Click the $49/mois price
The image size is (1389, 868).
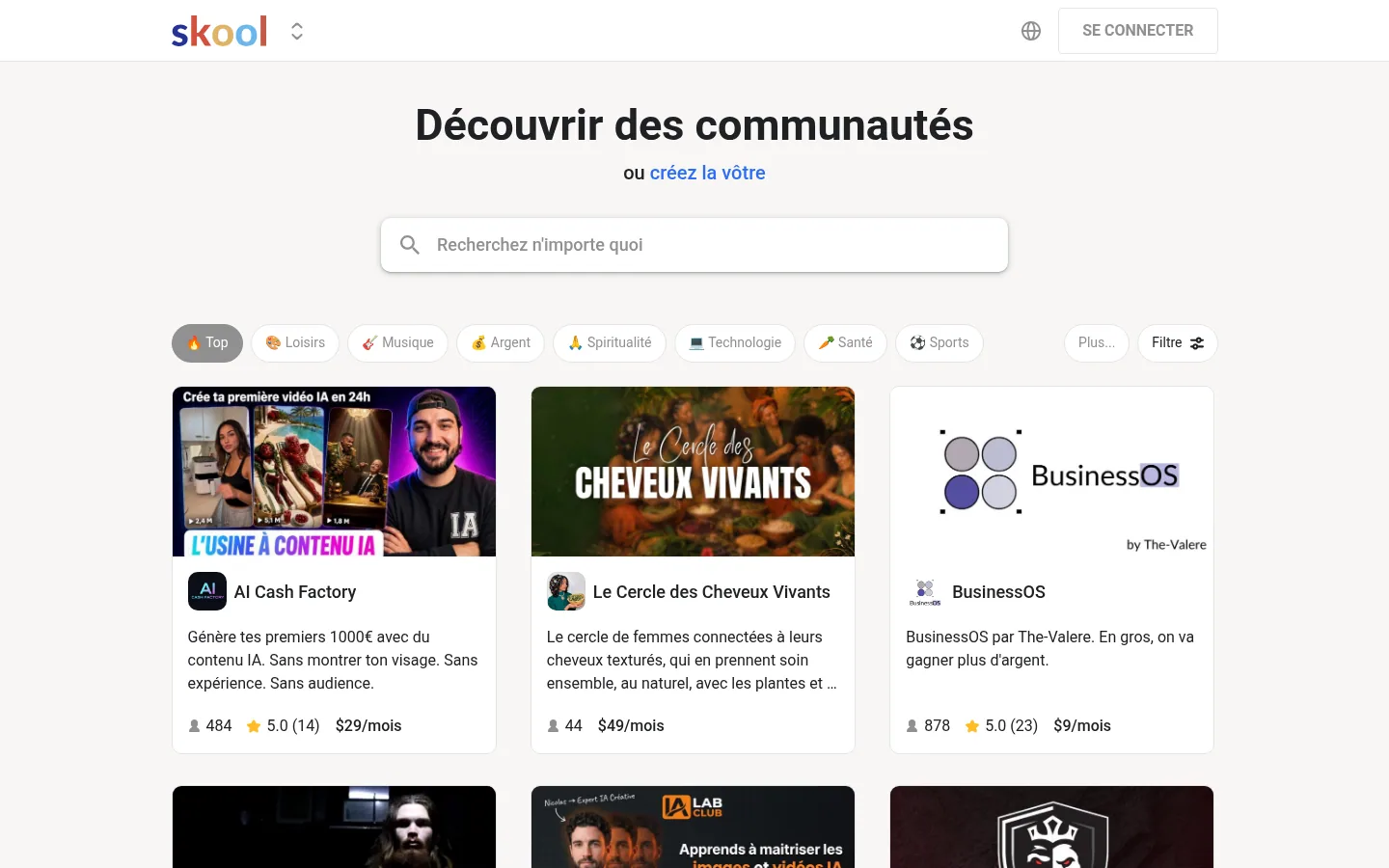(x=631, y=726)
